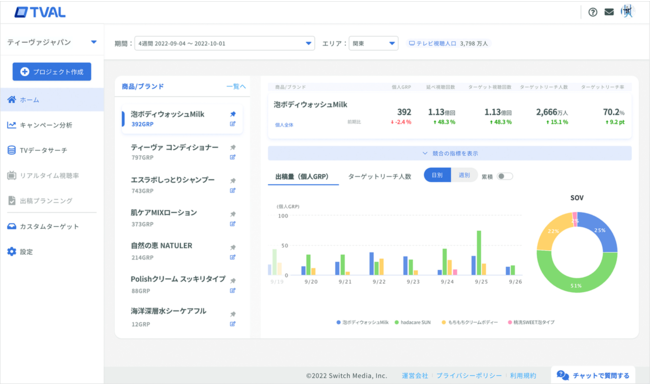Click the 出稿プランニング document icon
Viewport: 650px width, 384px height.
point(12,201)
